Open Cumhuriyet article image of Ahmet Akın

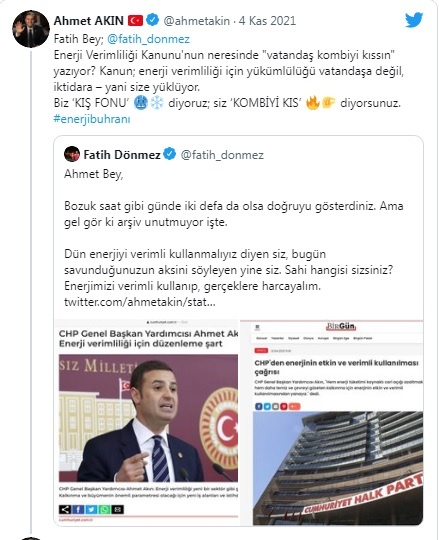[148, 418]
